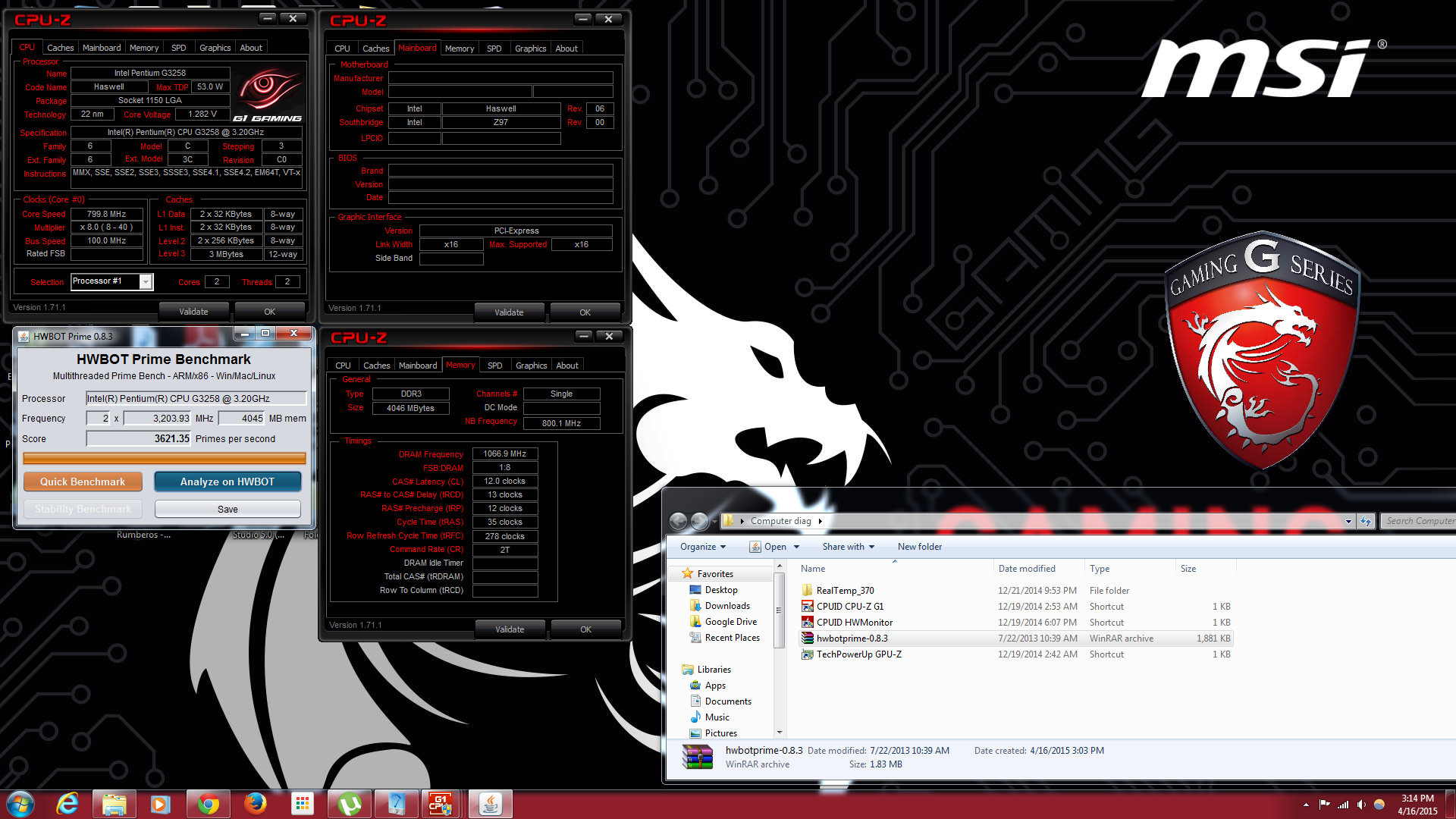Image resolution: width=1456 pixels, height=819 pixels.
Task: Open the address bar history dropdown
Action: click(1348, 521)
